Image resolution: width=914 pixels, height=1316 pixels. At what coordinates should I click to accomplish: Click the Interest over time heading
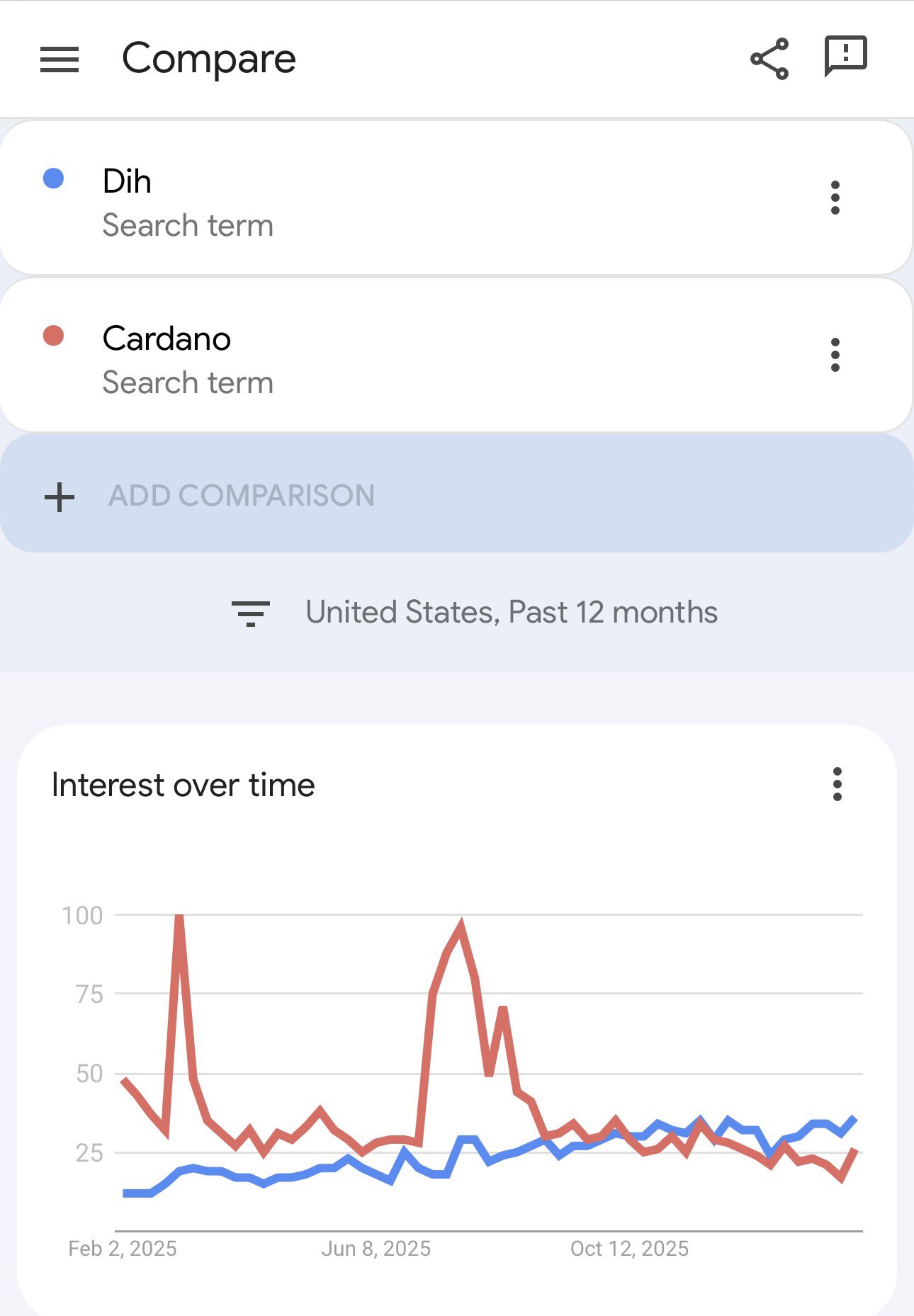pos(184,785)
